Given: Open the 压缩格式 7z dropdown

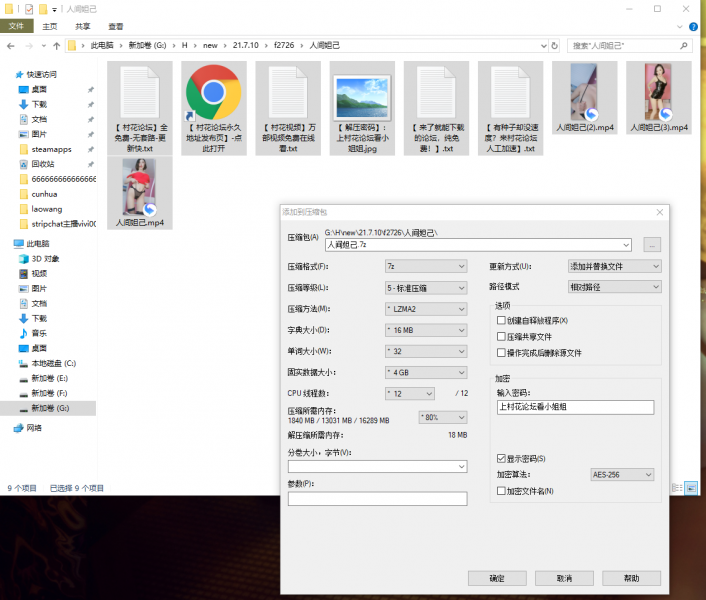Looking at the screenshot, I should tap(426, 267).
